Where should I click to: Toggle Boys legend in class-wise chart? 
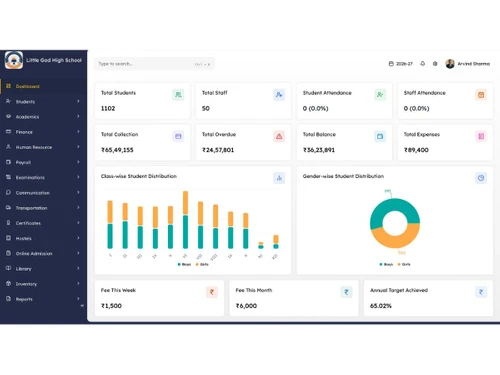click(184, 264)
